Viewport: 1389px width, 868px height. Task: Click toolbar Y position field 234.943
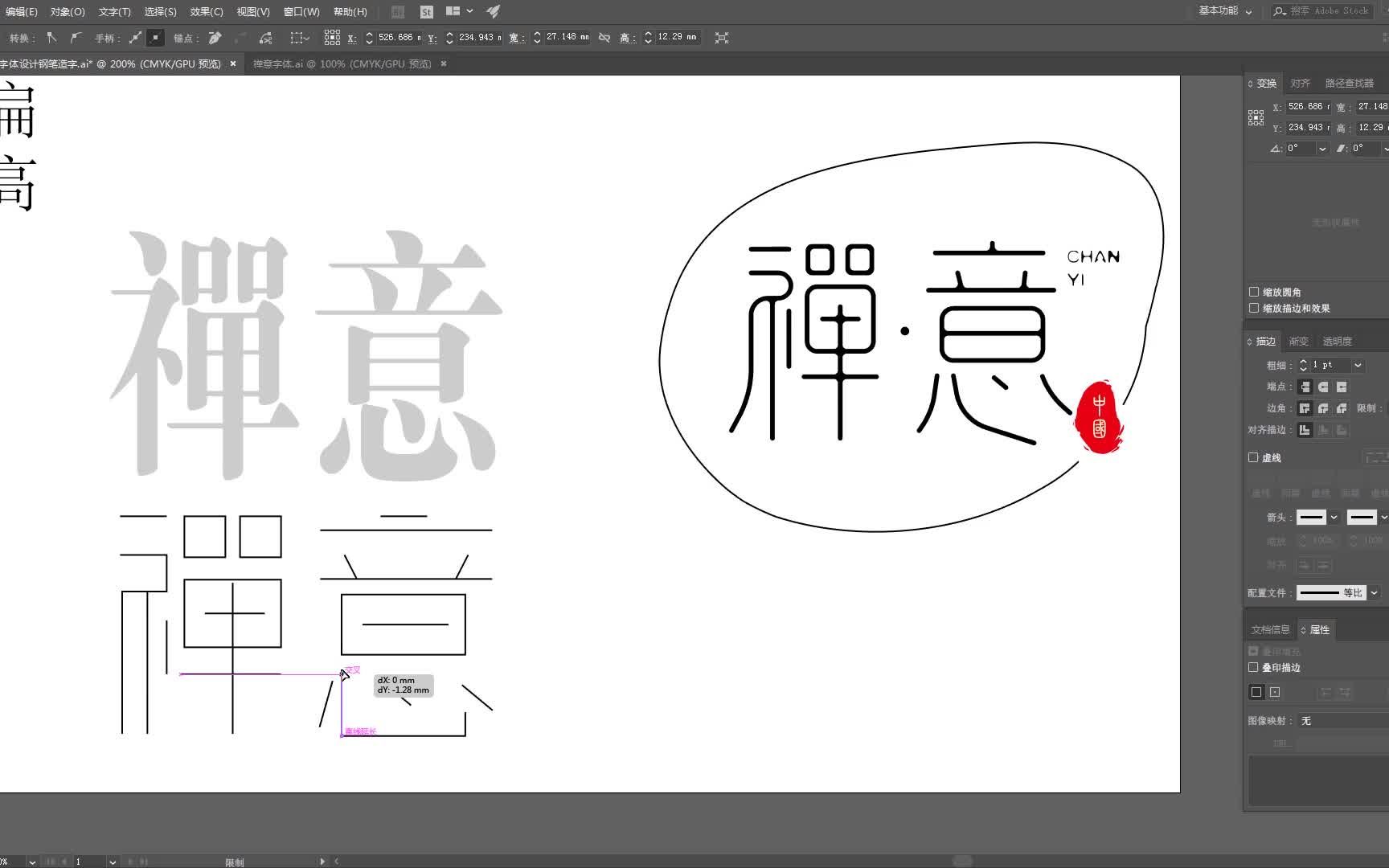pos(479,38)
